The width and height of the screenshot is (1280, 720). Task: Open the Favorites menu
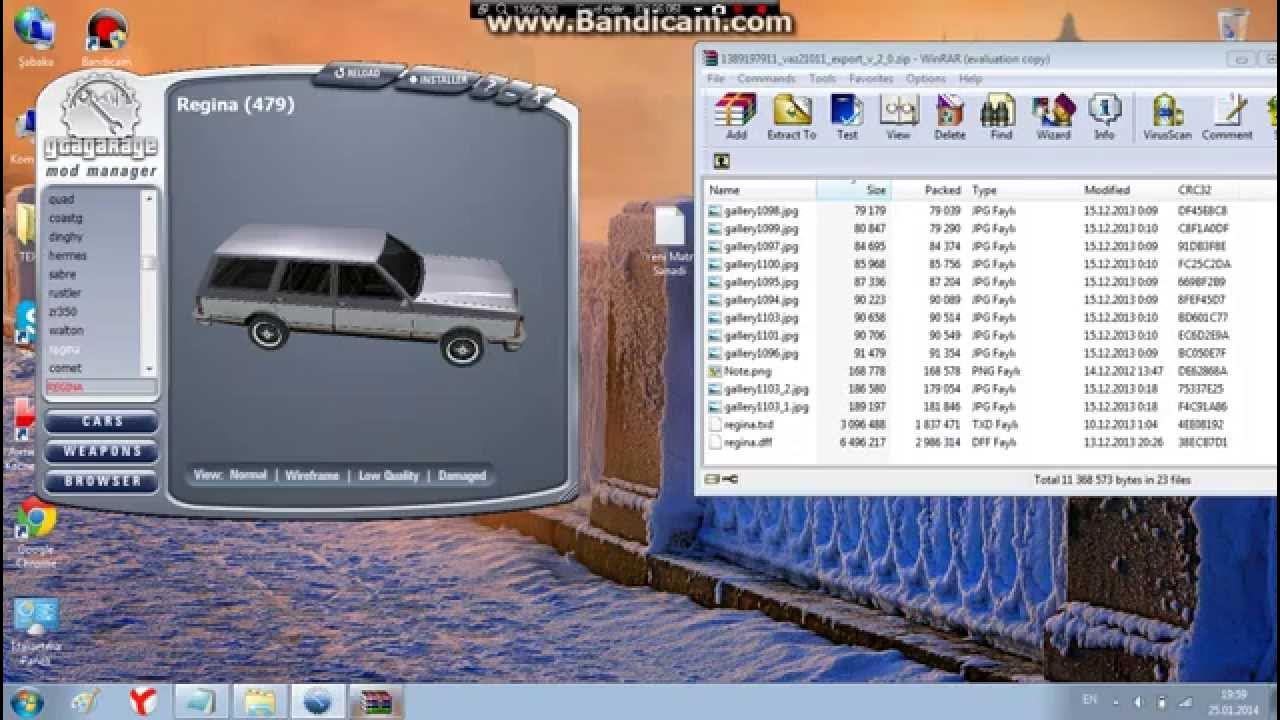pos(871,79)
